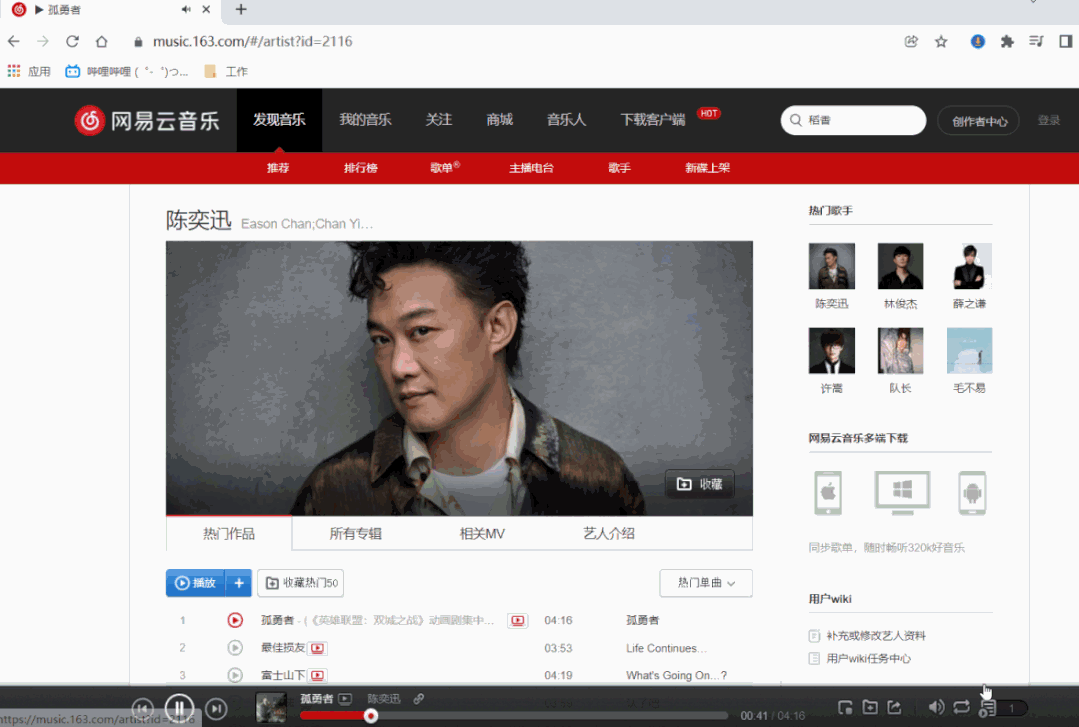Switch to the 艺人介绍 tab
Viewport: 1079px width, 727px height.
coord(608,534)
